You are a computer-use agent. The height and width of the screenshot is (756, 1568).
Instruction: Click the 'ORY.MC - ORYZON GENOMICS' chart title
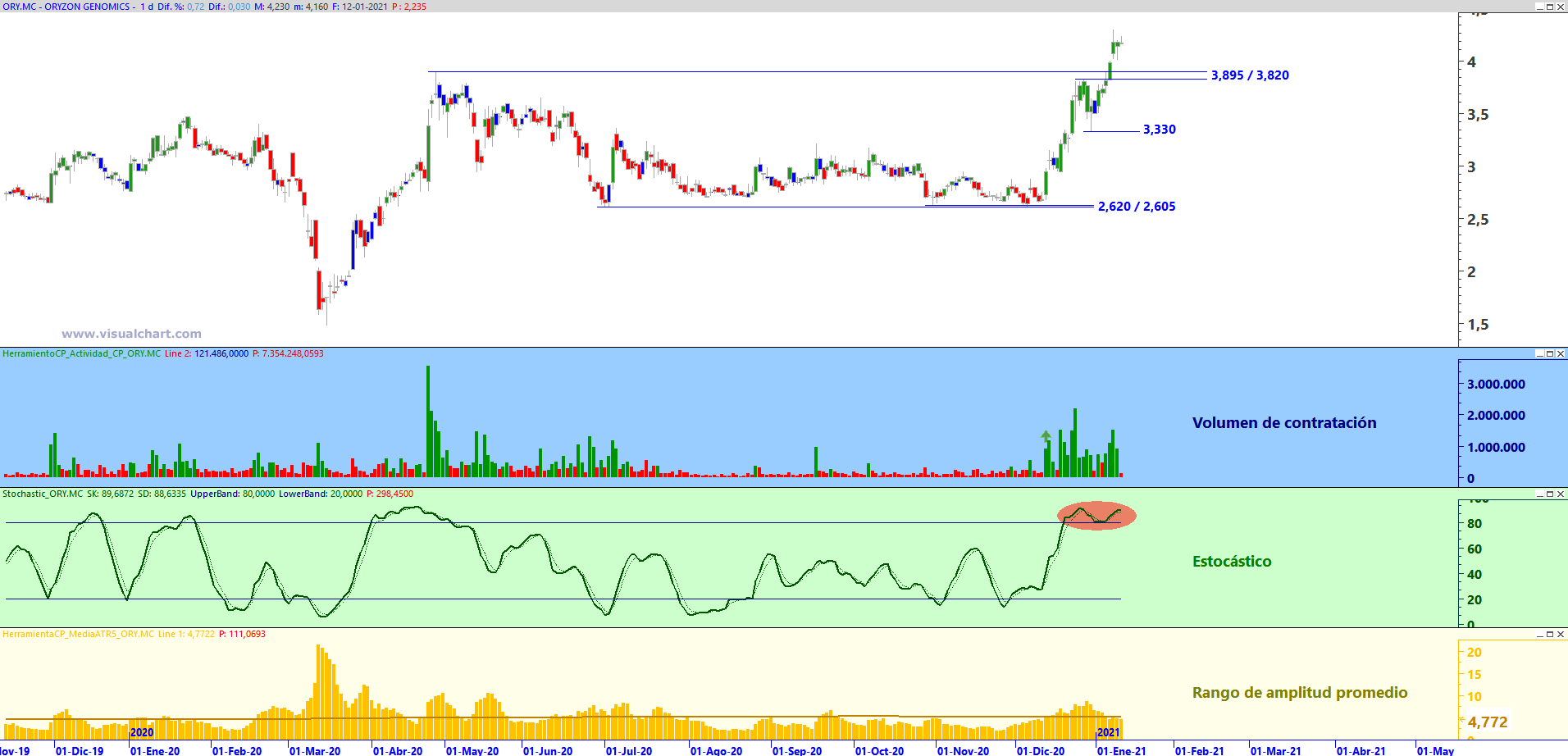(66, 7)
